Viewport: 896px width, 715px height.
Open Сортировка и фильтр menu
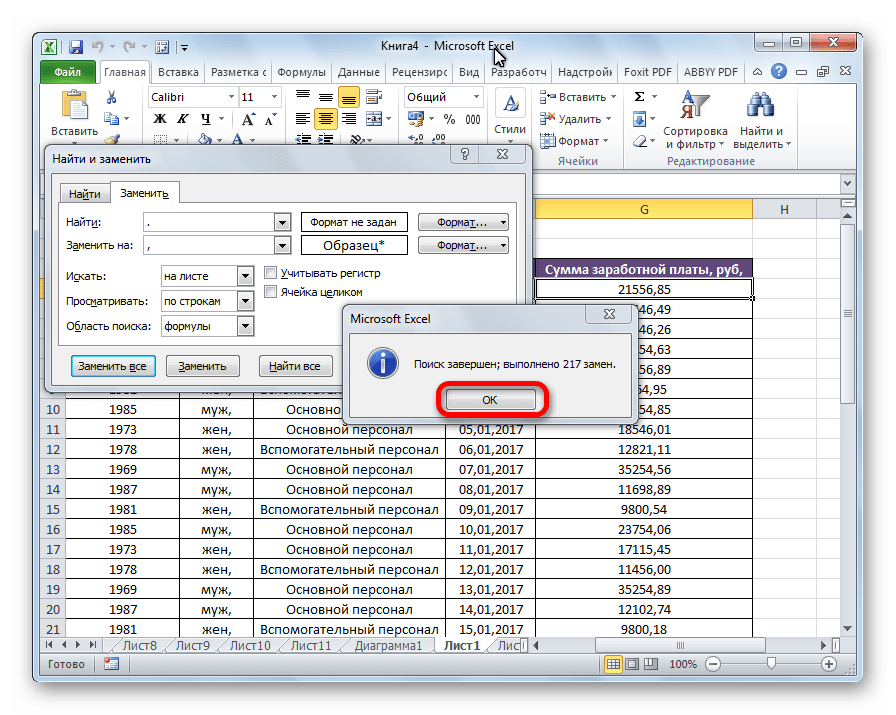695,120
